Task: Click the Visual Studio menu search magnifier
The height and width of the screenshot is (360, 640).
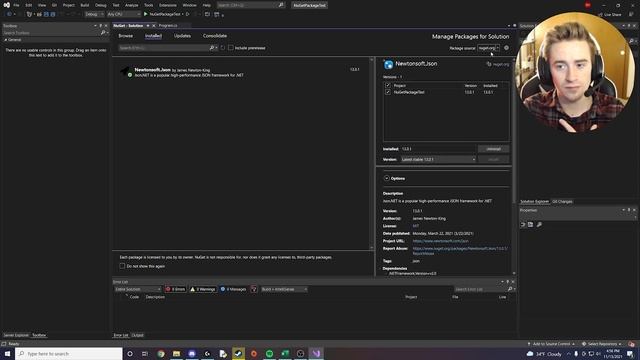Action: pos(281,5)
